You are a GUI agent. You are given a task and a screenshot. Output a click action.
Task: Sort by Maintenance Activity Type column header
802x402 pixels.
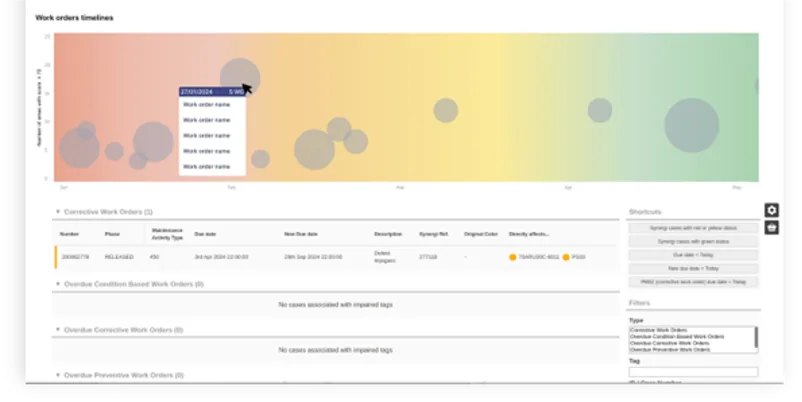[167, 234]
